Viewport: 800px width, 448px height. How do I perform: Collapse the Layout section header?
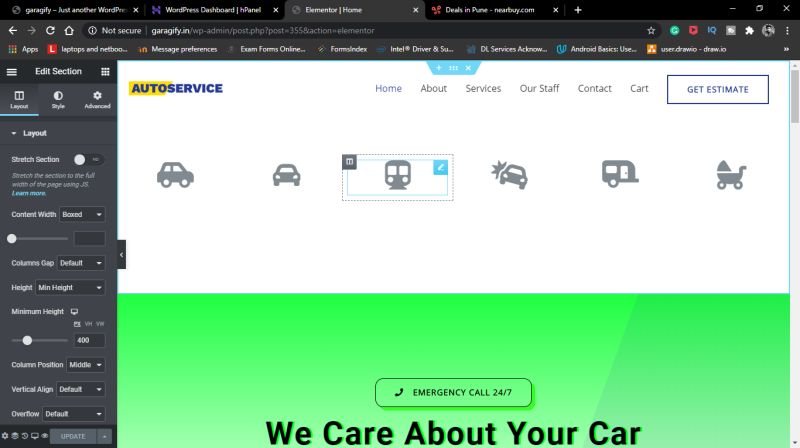58,133
